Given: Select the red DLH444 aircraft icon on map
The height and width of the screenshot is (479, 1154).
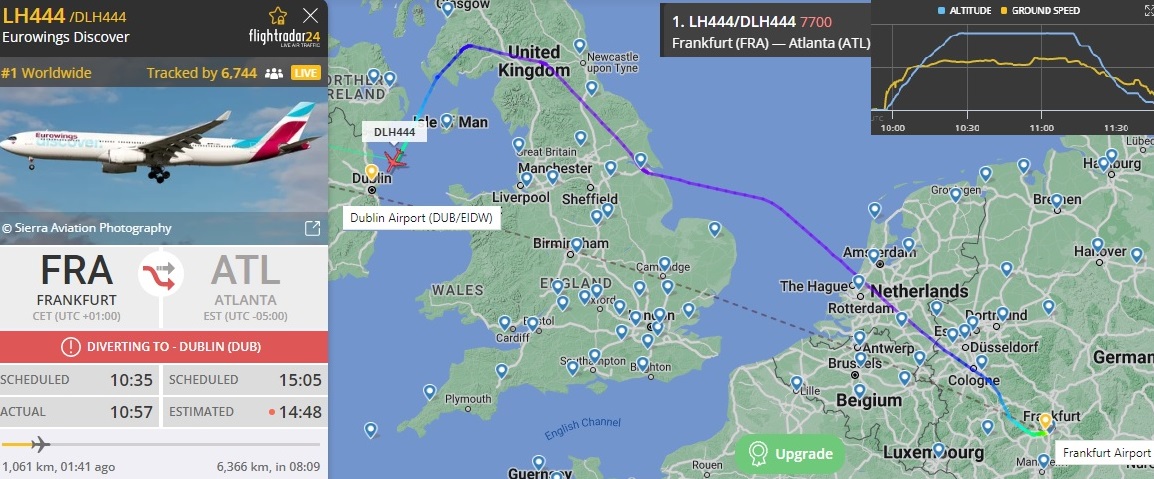Looking at the screenshot, I should [395, 160].
